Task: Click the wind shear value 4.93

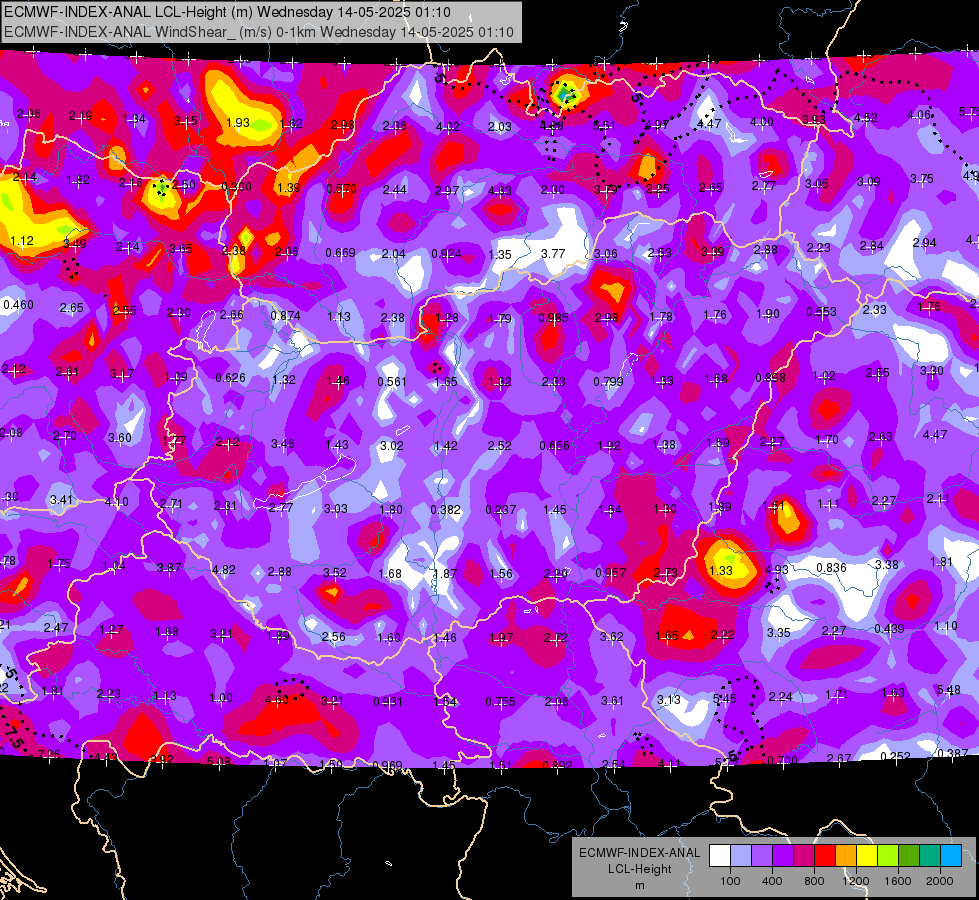Action: pyautogui.click(x=777, y=570)
